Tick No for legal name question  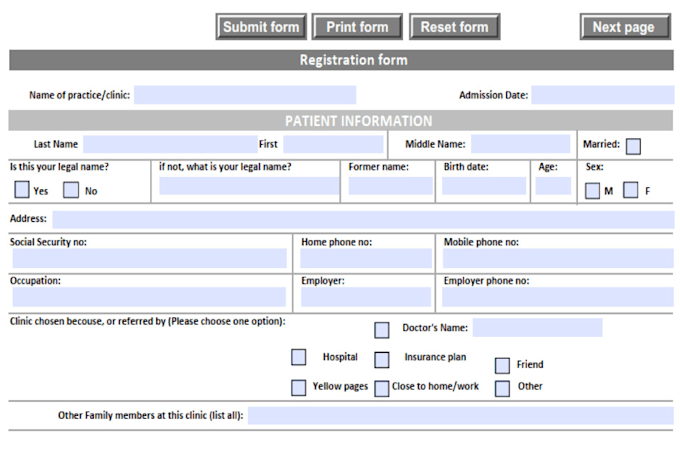tap(71, 189)
